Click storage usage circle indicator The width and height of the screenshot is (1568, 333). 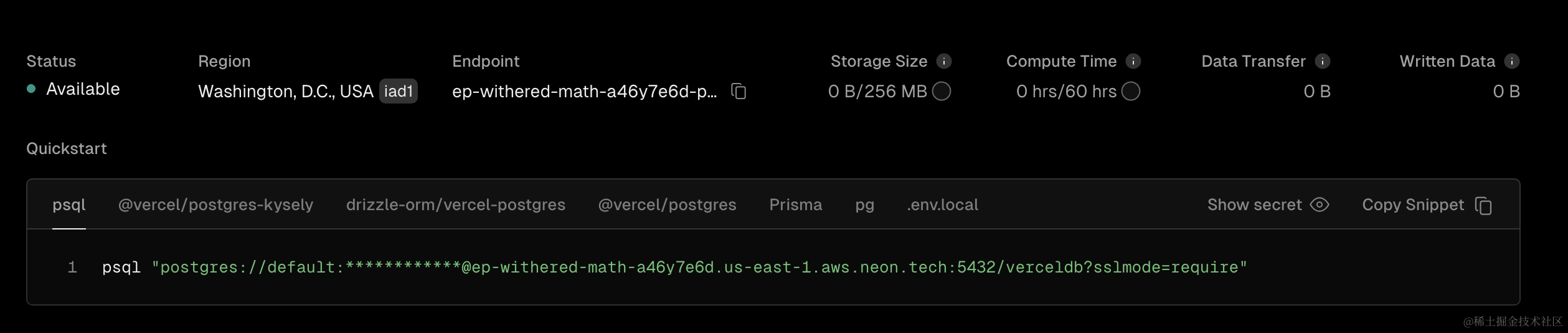[942, 91]
